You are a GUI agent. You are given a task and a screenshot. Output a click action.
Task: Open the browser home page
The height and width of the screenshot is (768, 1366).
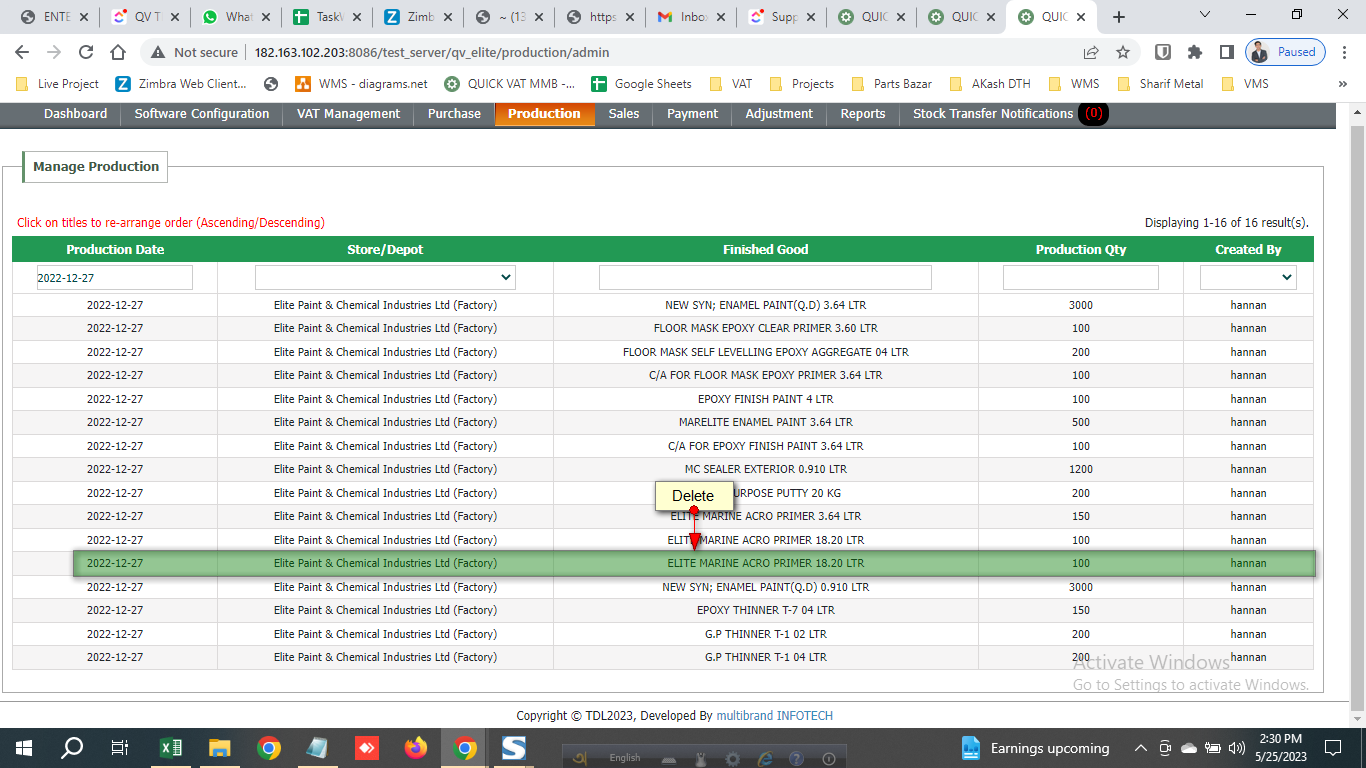118,52
